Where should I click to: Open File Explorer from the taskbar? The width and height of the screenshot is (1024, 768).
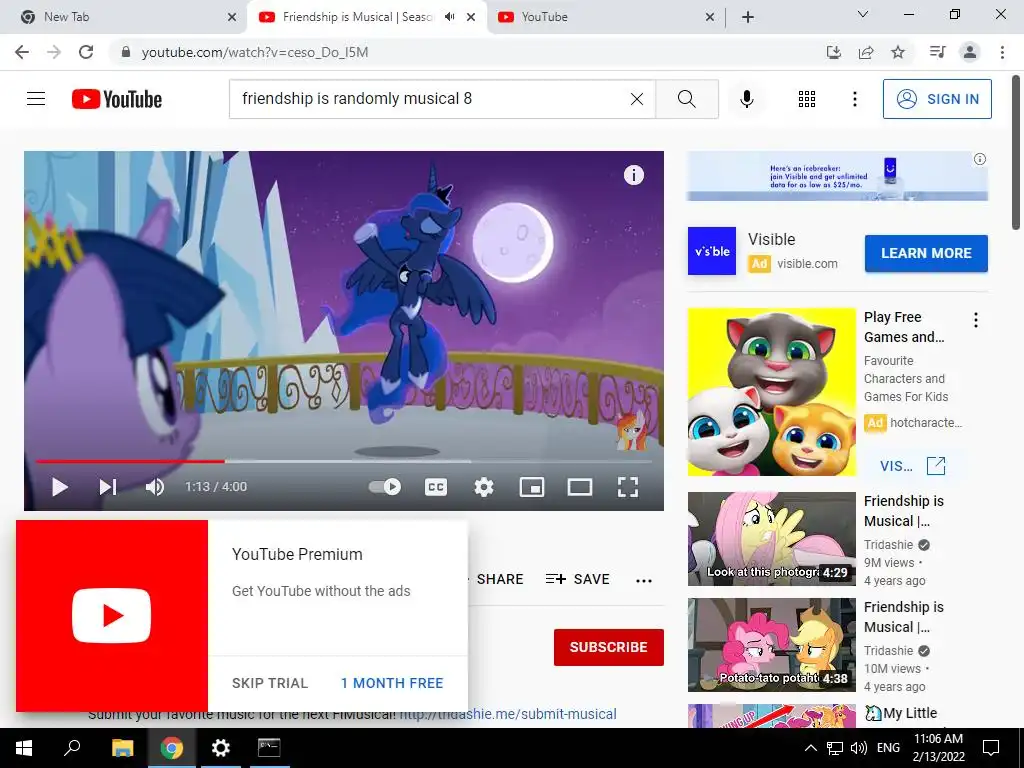pyautogui.click(x=122, y=748)
